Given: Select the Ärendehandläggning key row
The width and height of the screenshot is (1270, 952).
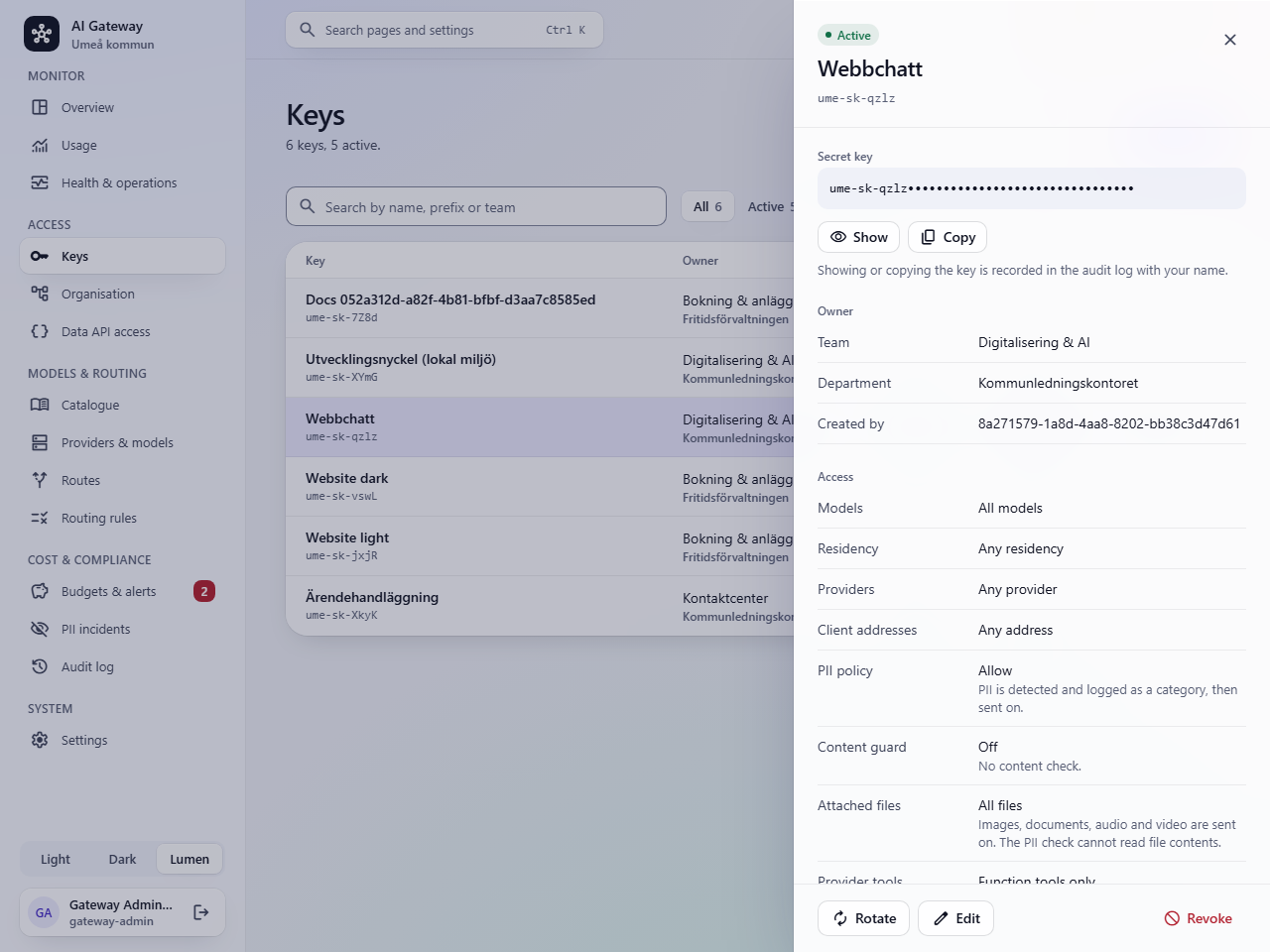Looking at the screenshot, I should tap(540, 605).
